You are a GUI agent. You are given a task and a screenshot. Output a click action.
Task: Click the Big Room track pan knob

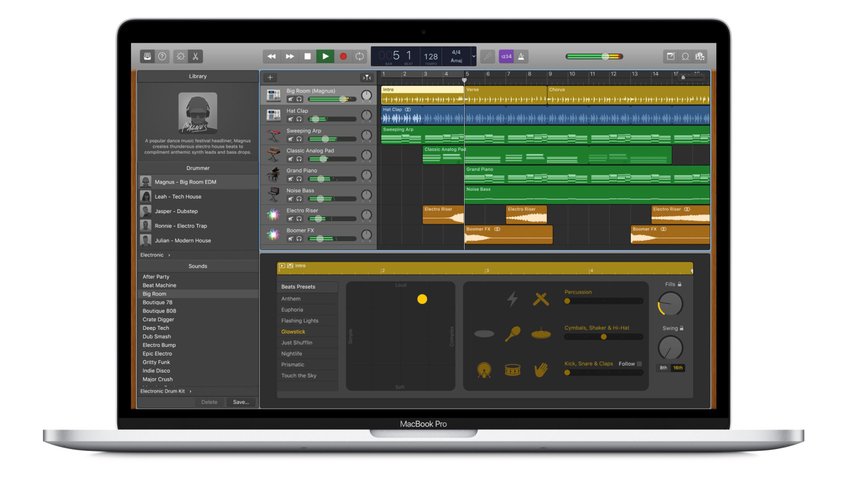[x=367, y=96]
